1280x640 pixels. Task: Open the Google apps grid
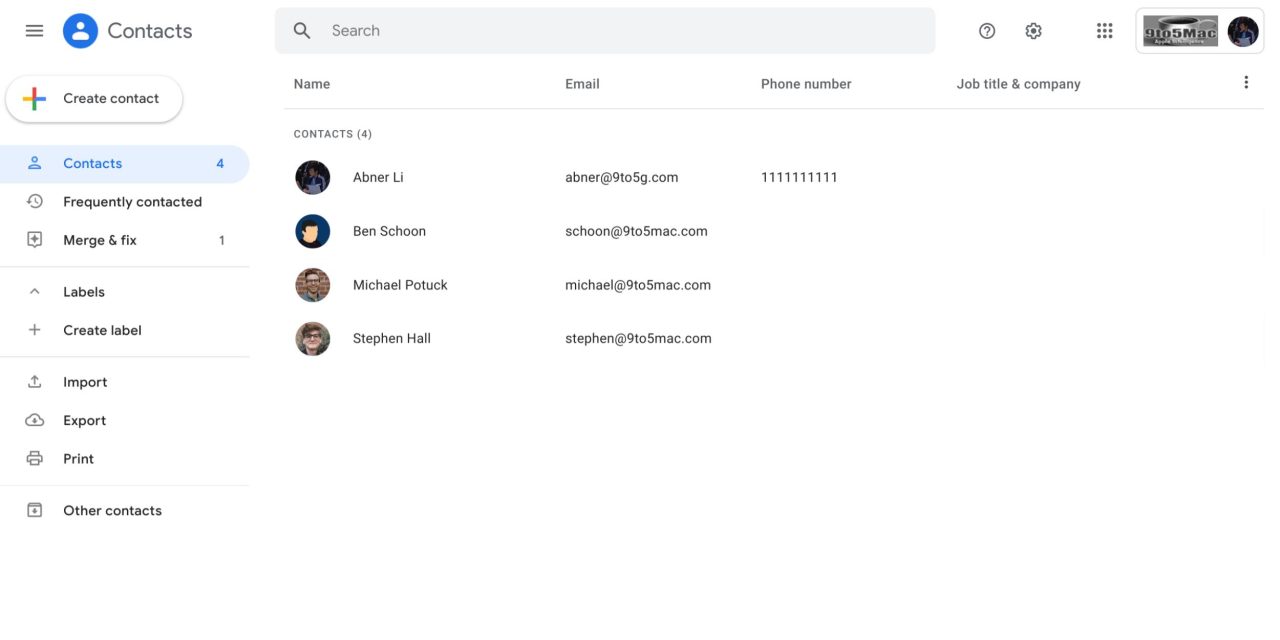1104,31
